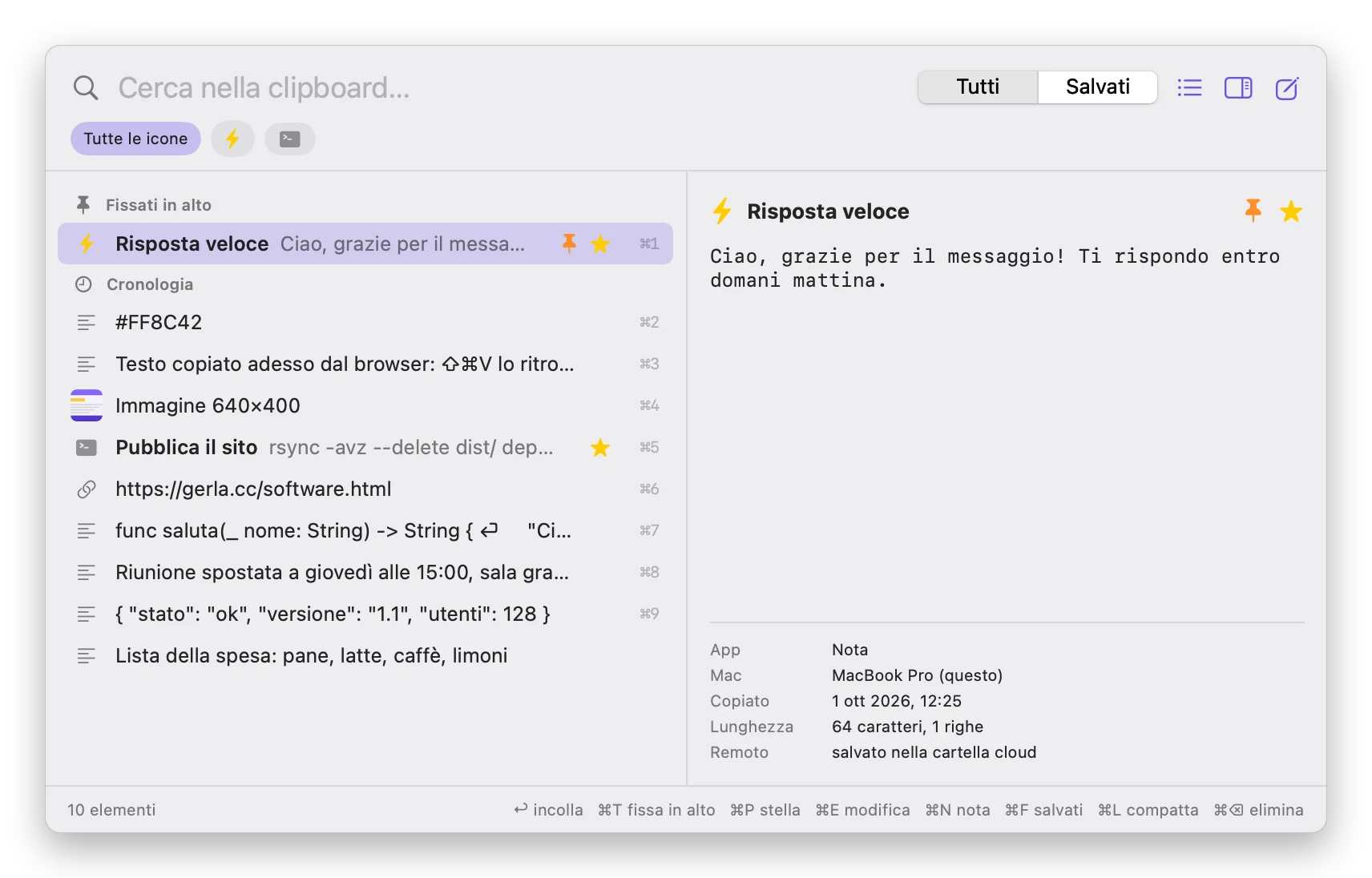Create a new note with compose icon

1287,87
